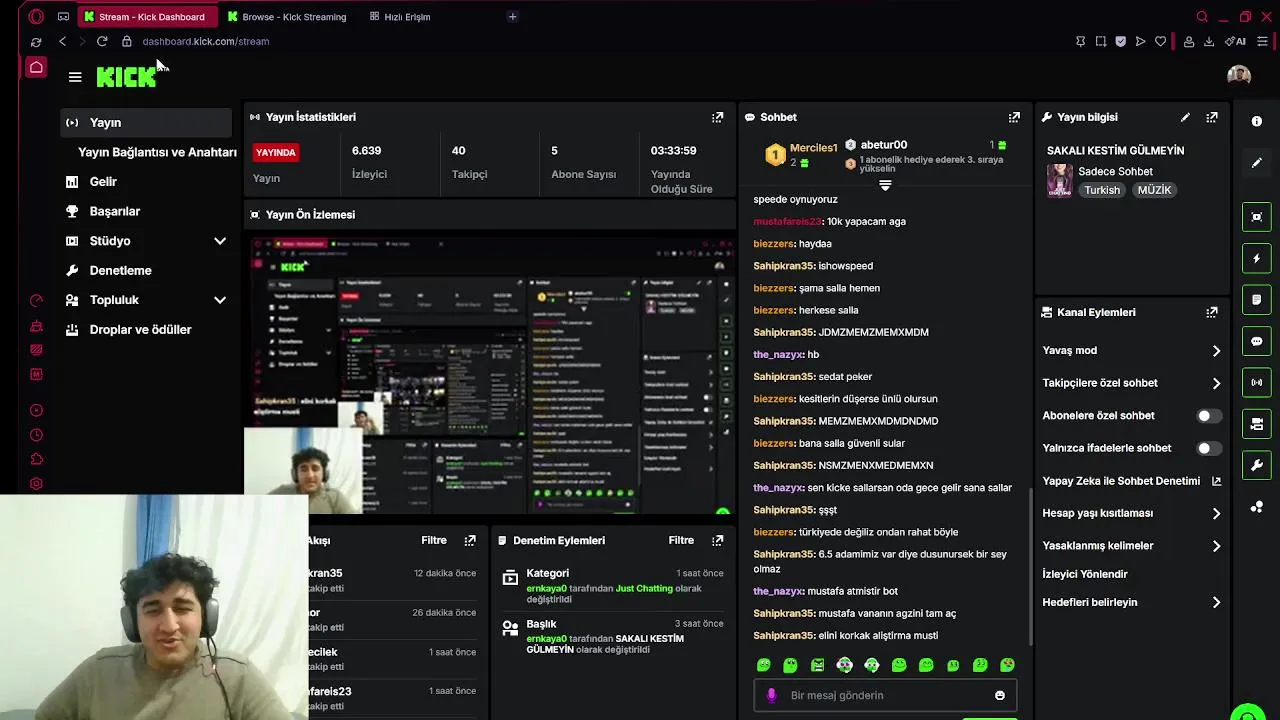The image size is (1280, 720).
Task: Click the document icon in right sidebar
Action: [x=1257, y=300]
